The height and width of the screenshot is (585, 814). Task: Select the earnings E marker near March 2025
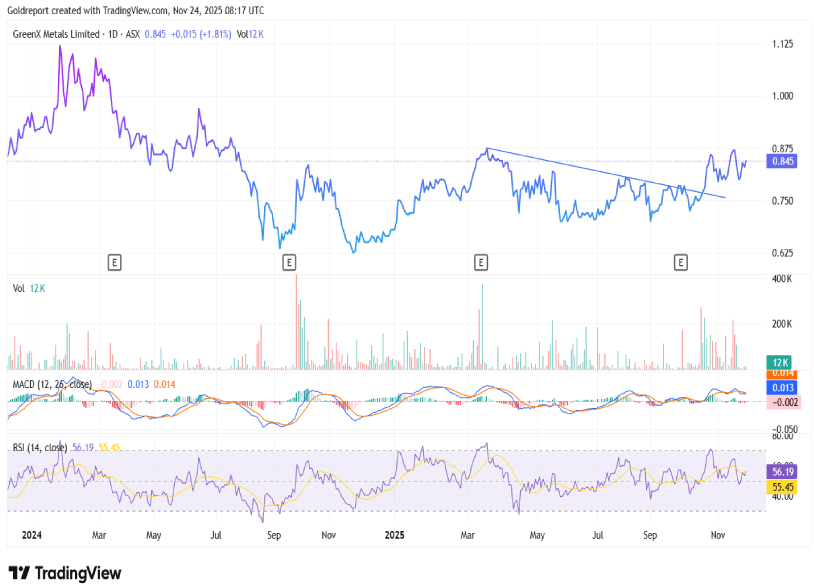(481, 262)
